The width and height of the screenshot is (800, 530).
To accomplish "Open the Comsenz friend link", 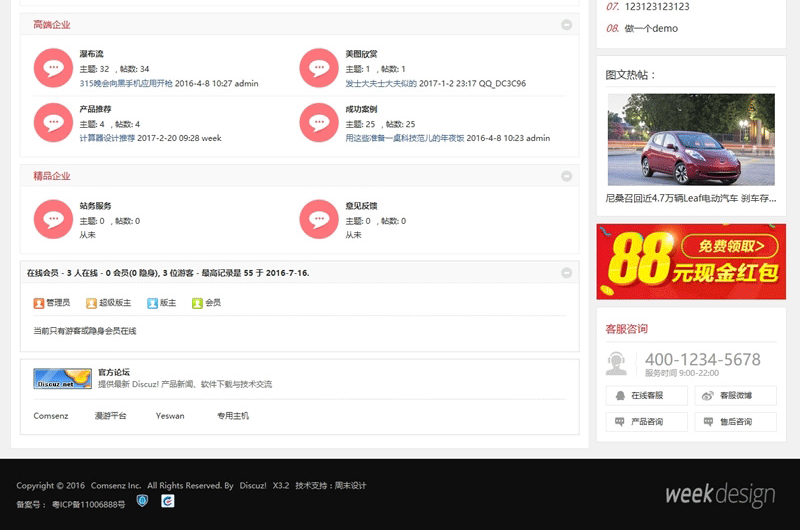I will tap(51, 416).
